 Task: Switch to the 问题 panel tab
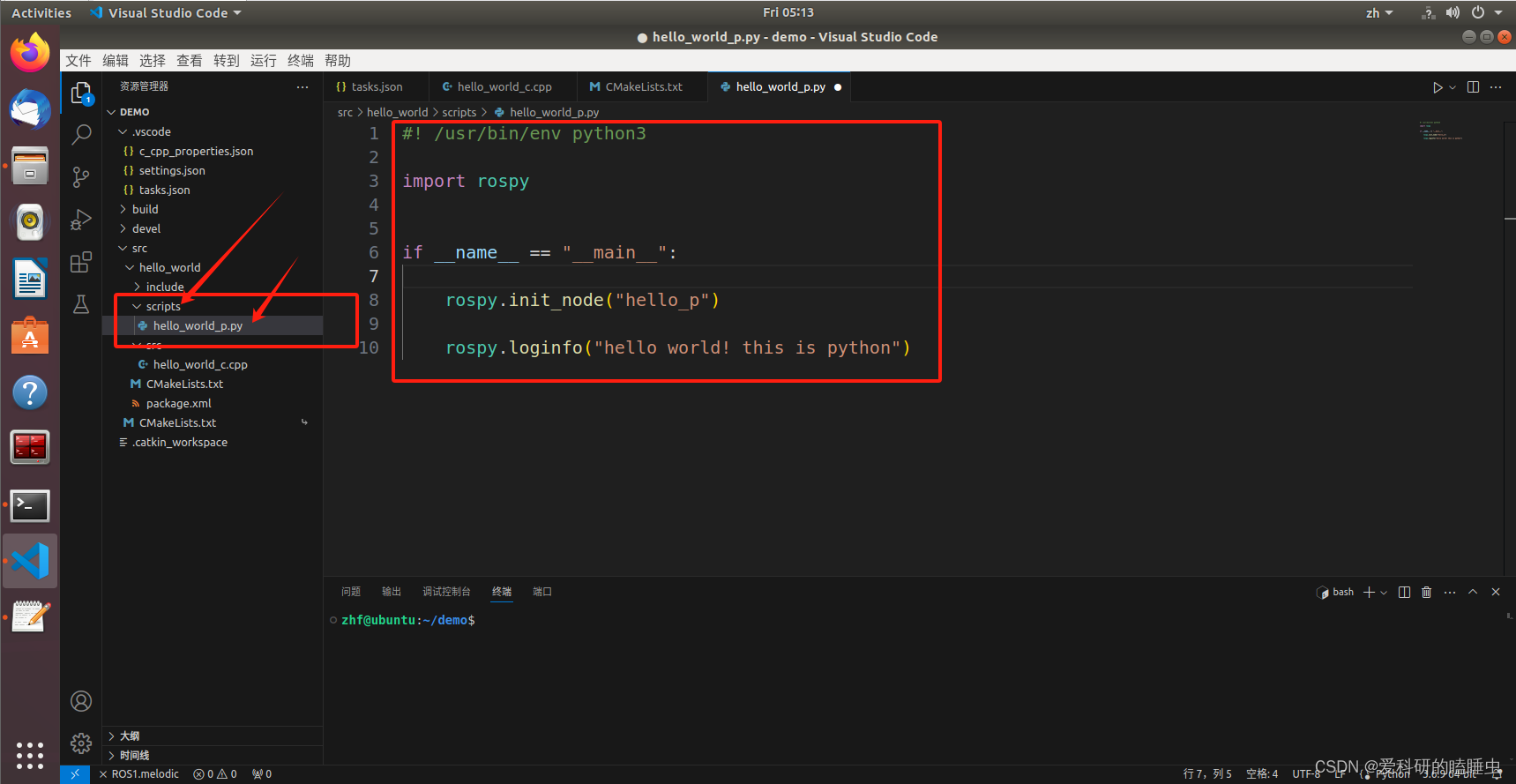click(351, 592)
